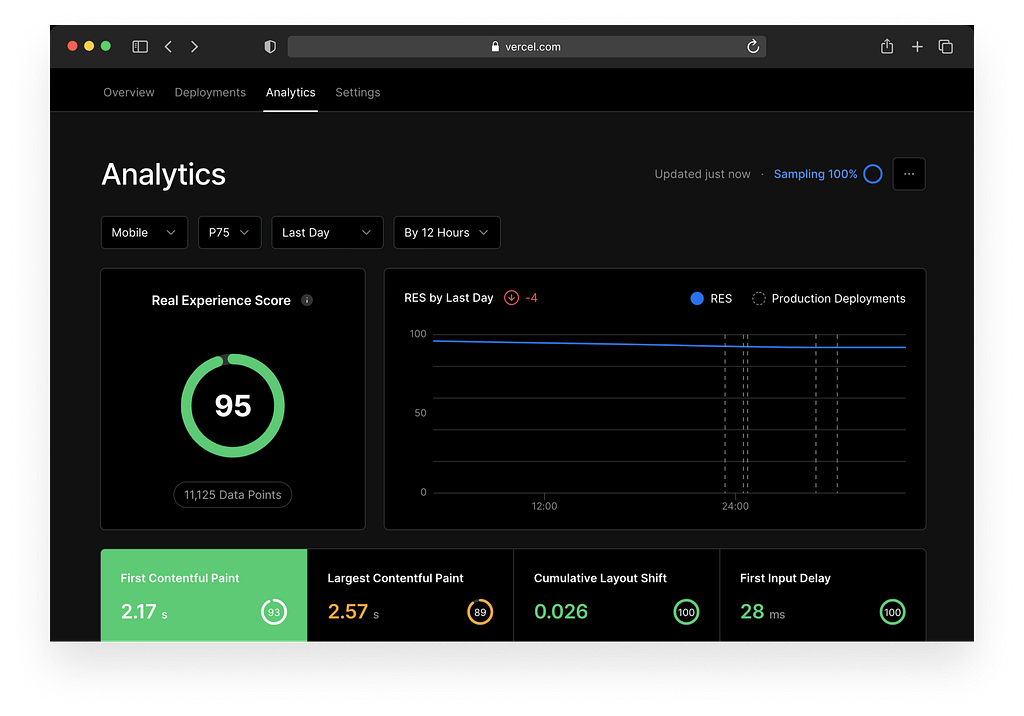Screen dimensions: 1024x716
Task: Click the privacy shield icon
Action: click(x=270, y=46)
